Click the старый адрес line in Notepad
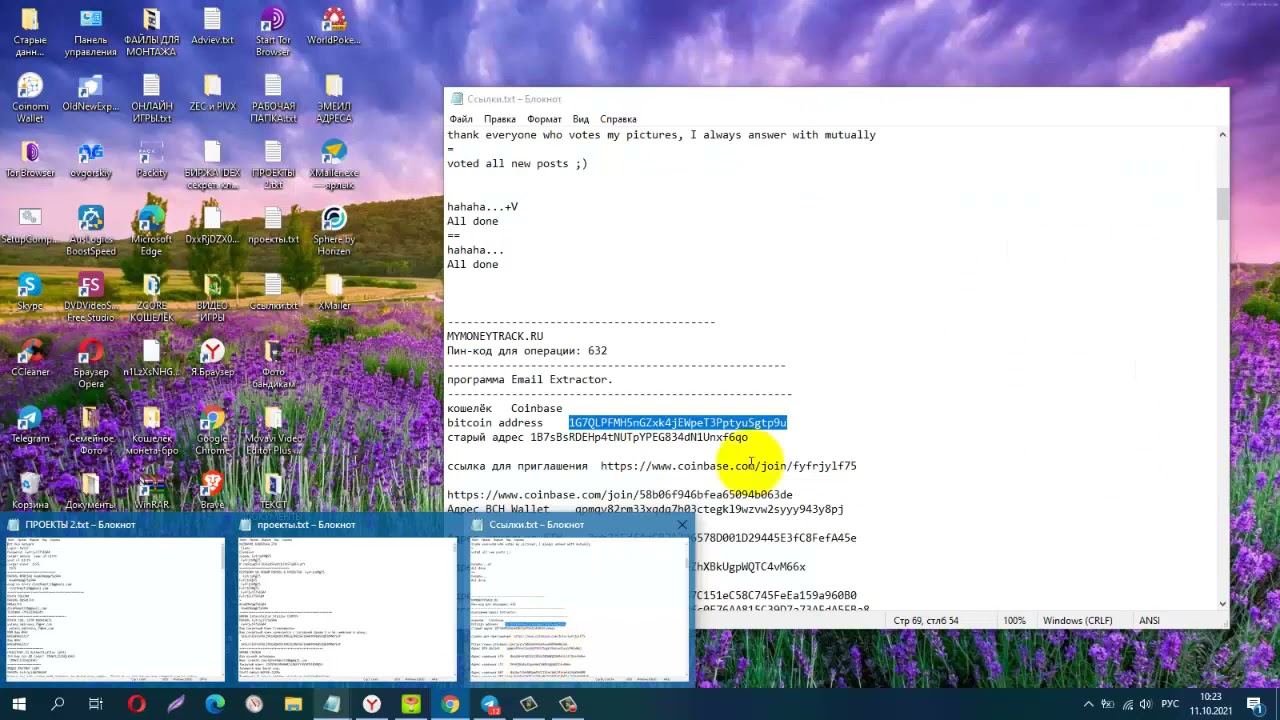1280x720 pixels. (597, 437)
